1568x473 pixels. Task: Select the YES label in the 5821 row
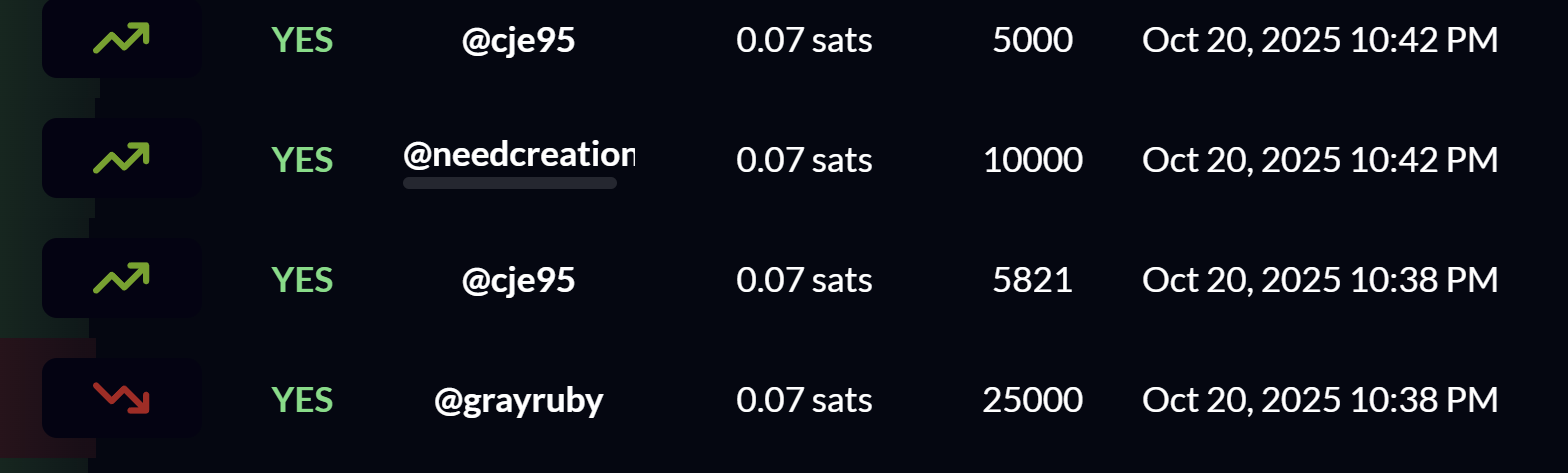point(302,281)
